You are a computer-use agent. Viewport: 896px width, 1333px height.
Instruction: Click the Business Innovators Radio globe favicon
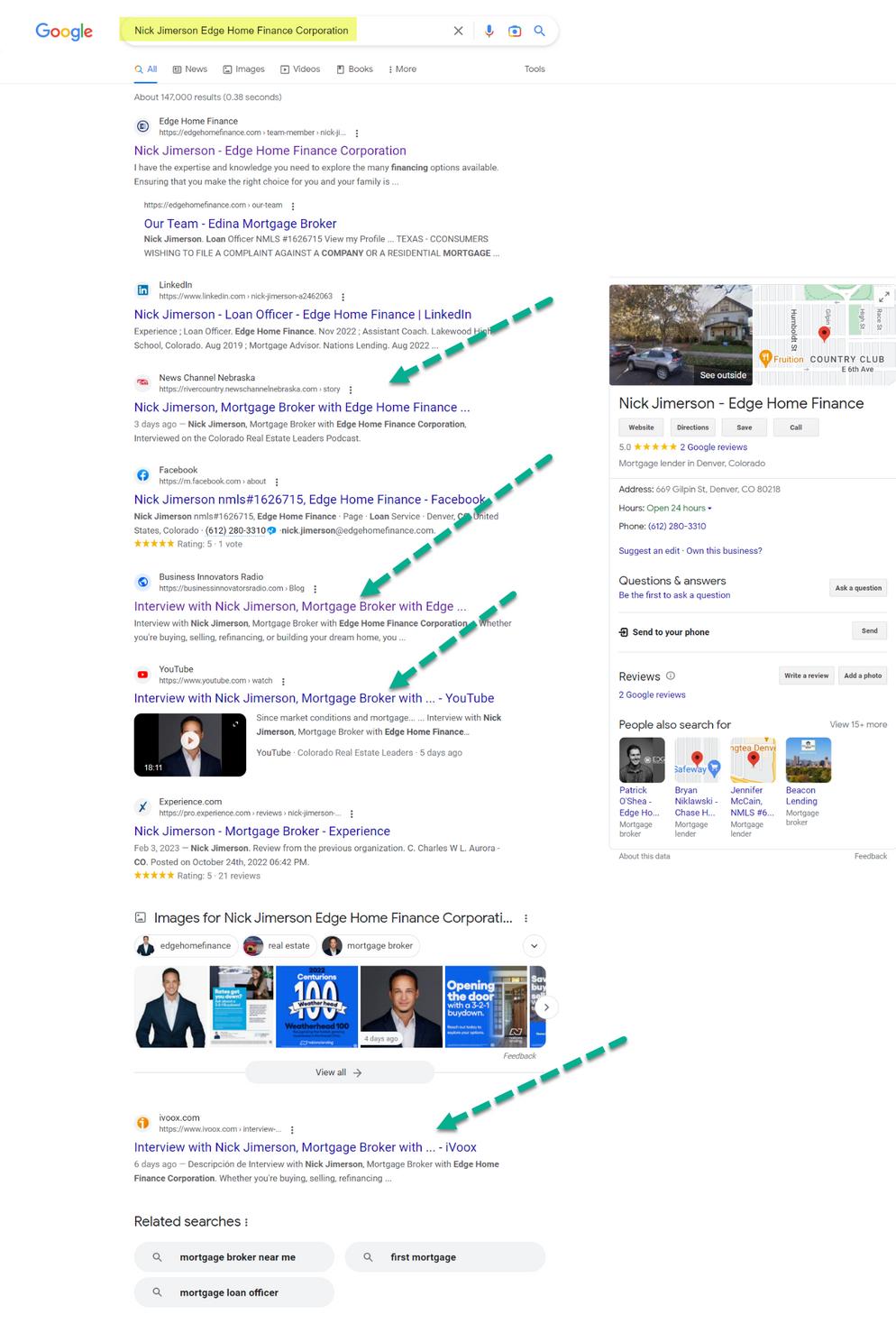click(x=142, y=583)
